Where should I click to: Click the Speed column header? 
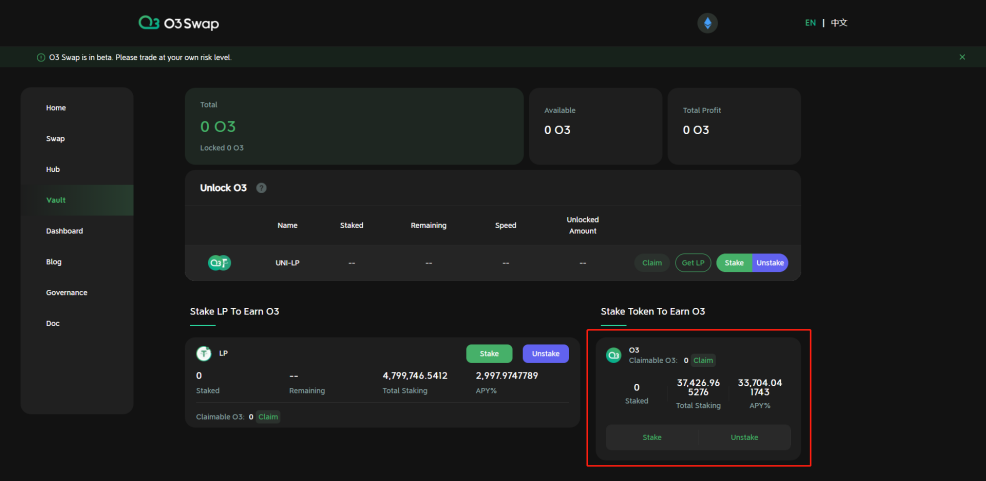[x=506, y=225]
